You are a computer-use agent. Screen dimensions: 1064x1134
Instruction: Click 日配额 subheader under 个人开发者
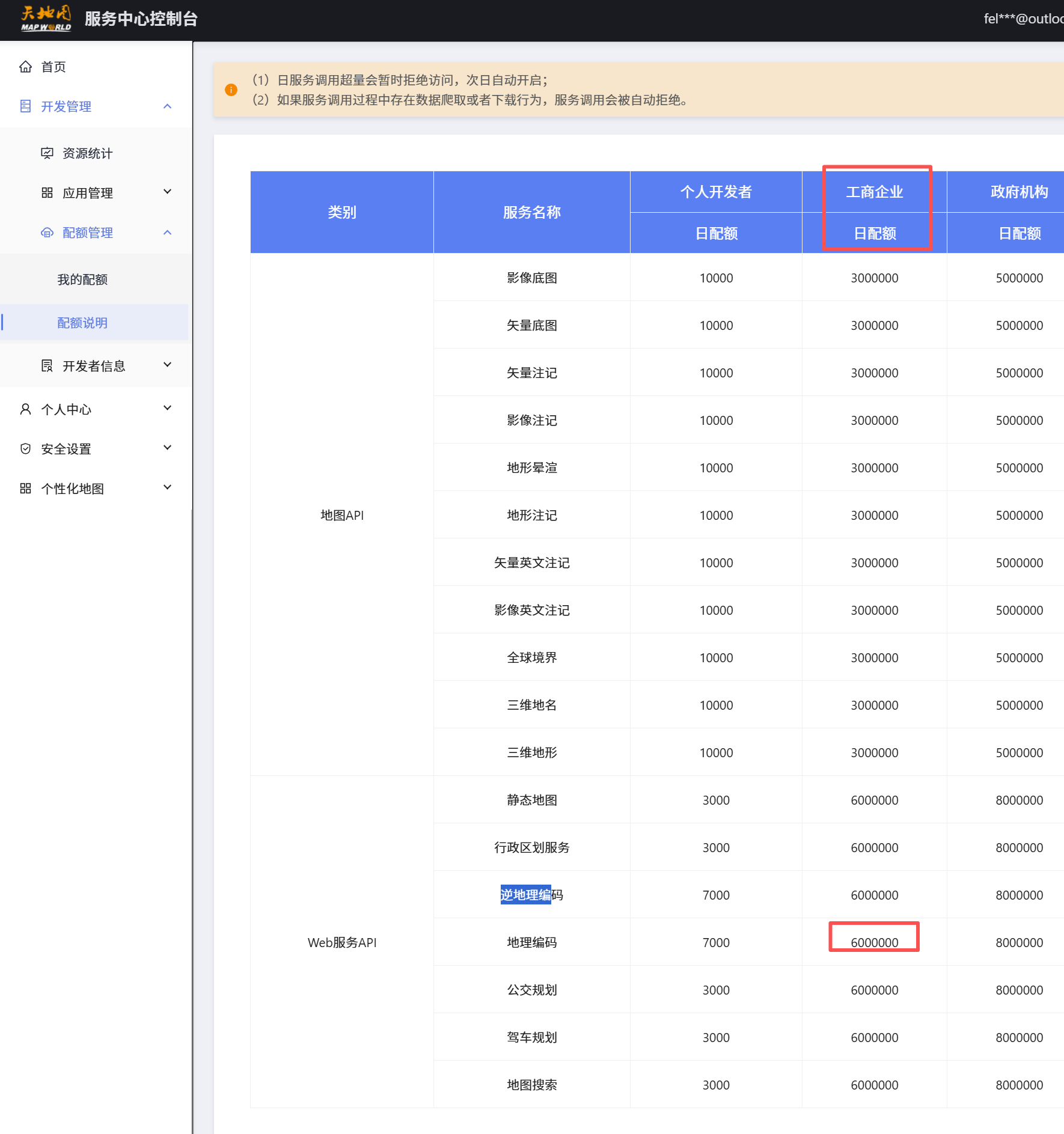716,233
